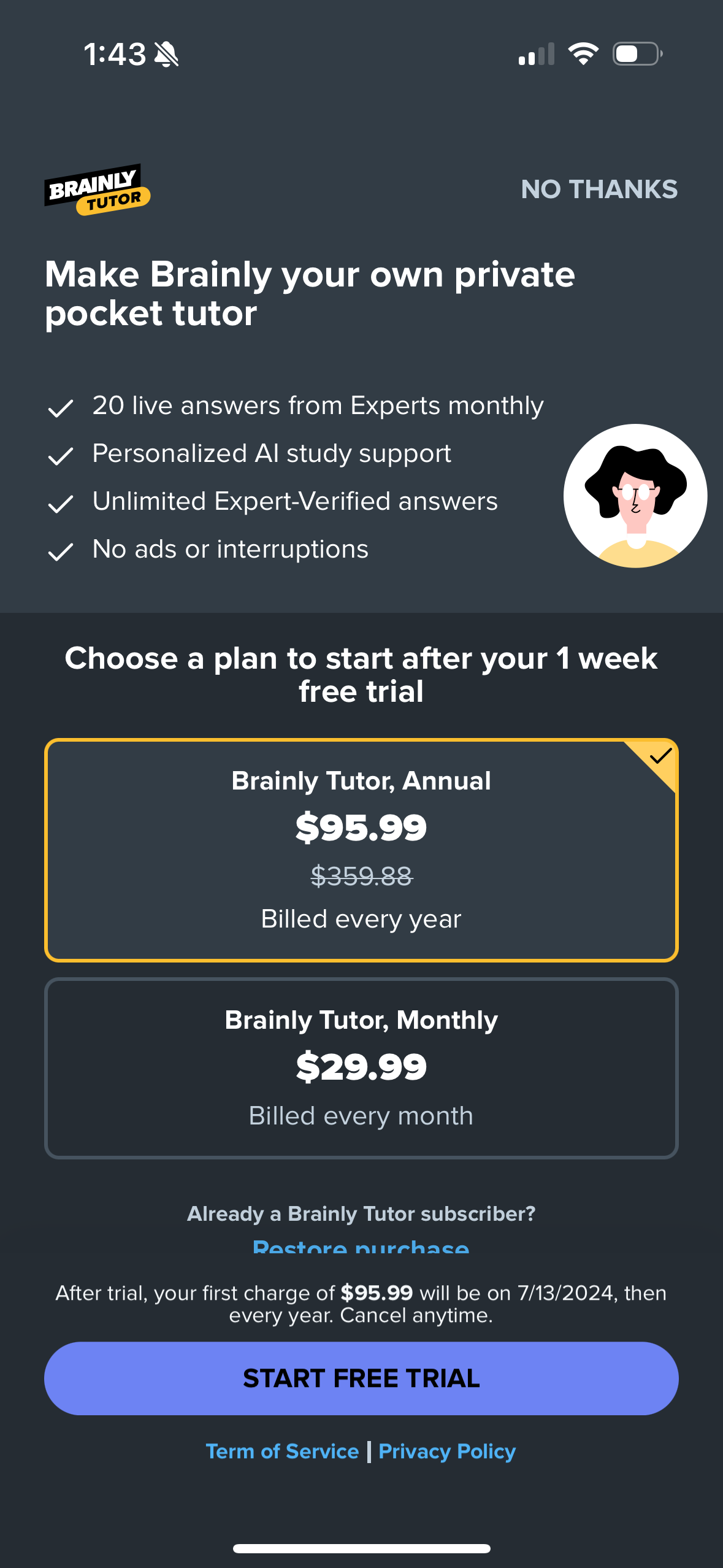Open the Privacy Policy page

446,1451
